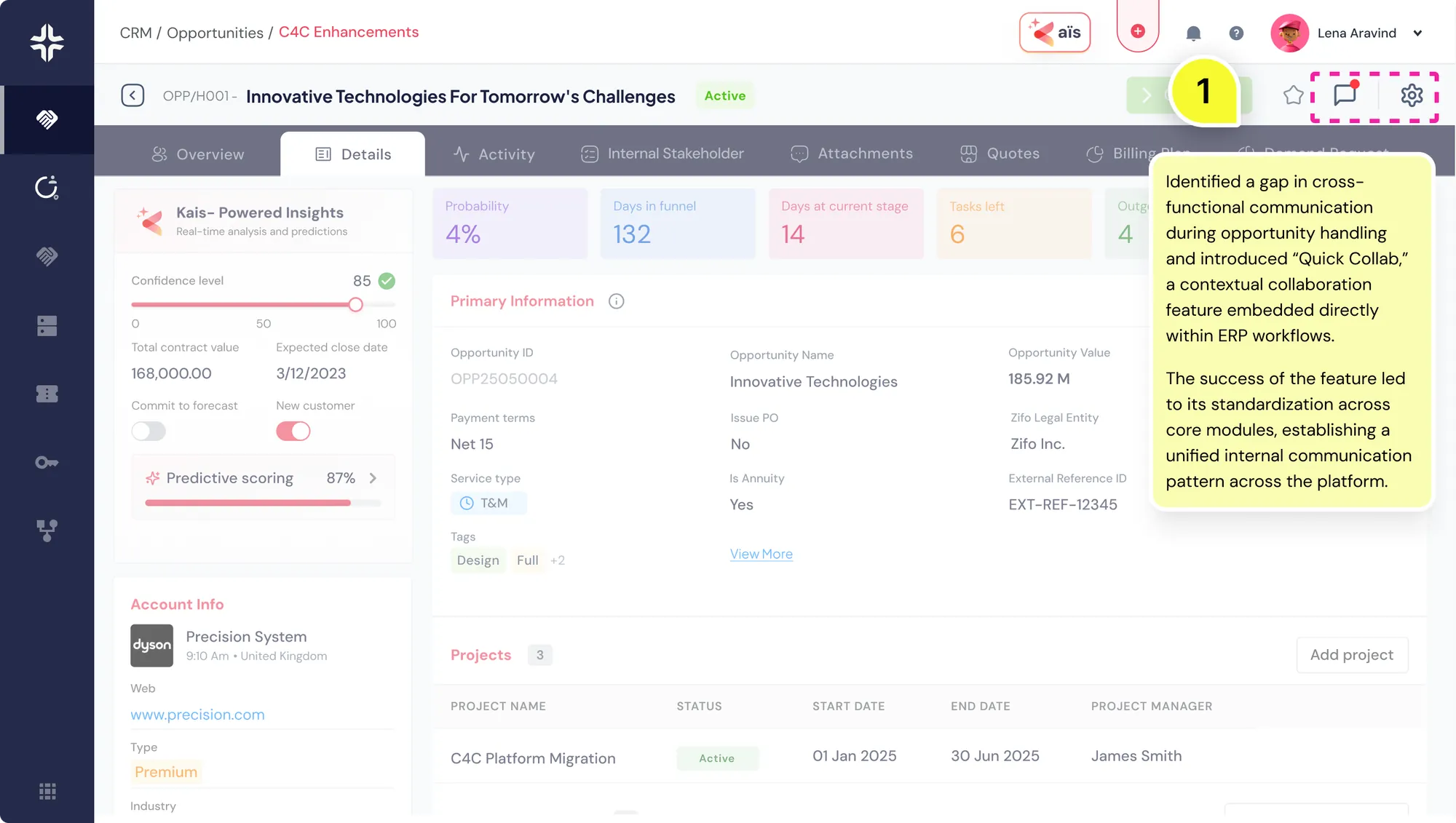
Task: Disable the New customer toggle
Action: 293,431
